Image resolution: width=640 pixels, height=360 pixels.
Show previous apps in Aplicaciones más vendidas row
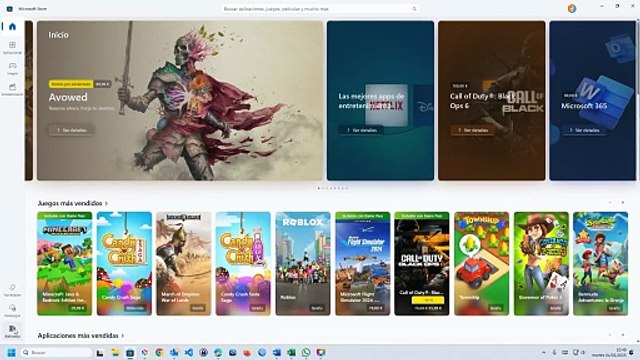pos(610,335)
